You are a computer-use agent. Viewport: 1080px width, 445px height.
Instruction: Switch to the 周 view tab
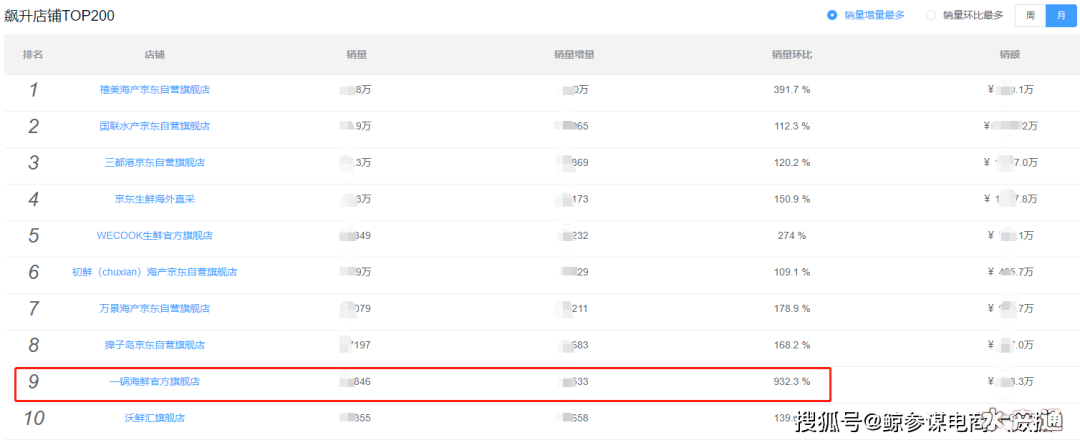tap(1030, 15)
